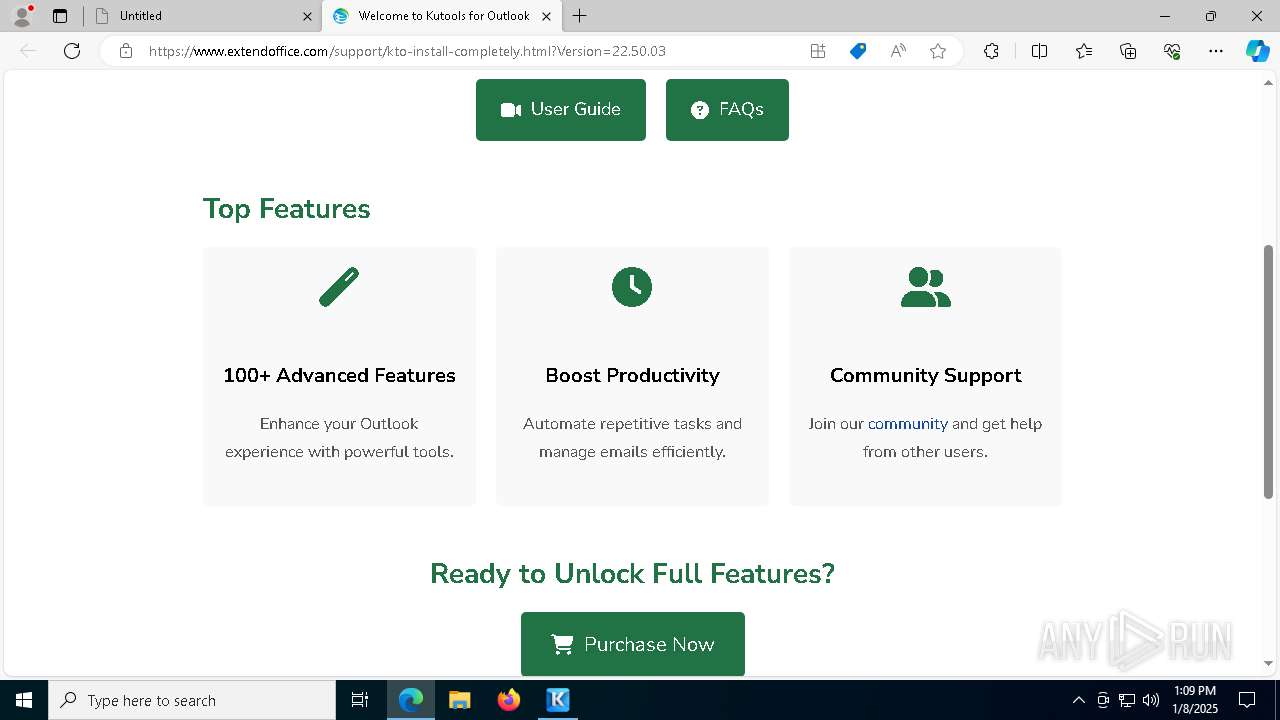Viewport: 1280px width, 720px height.
Task: Click the scrollbar down arrow
Action: (x=1269, y=663)
